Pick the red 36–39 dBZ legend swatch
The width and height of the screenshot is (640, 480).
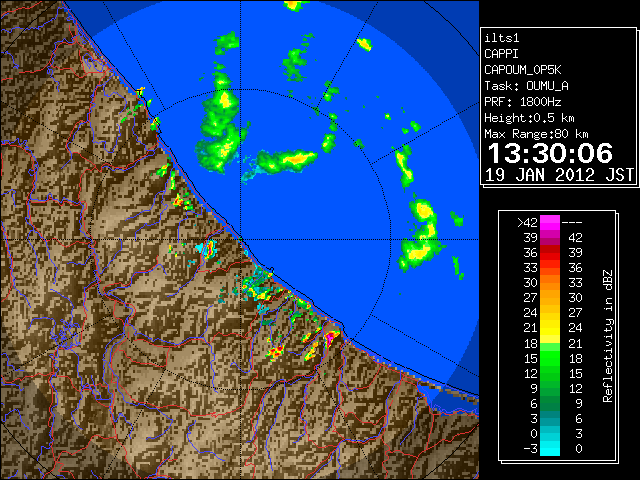550,252
